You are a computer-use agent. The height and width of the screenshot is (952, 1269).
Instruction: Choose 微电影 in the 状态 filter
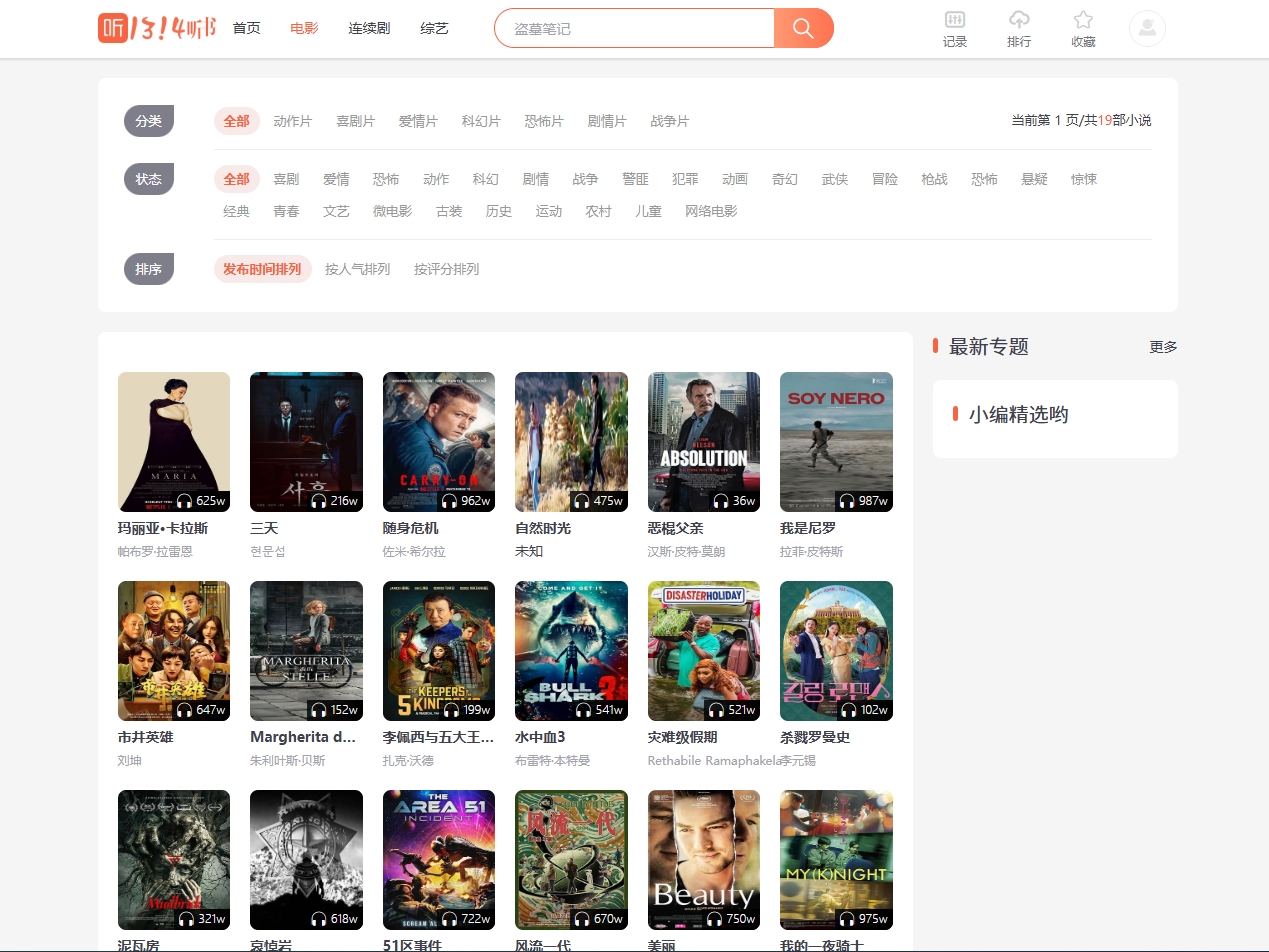coord(393,211)
